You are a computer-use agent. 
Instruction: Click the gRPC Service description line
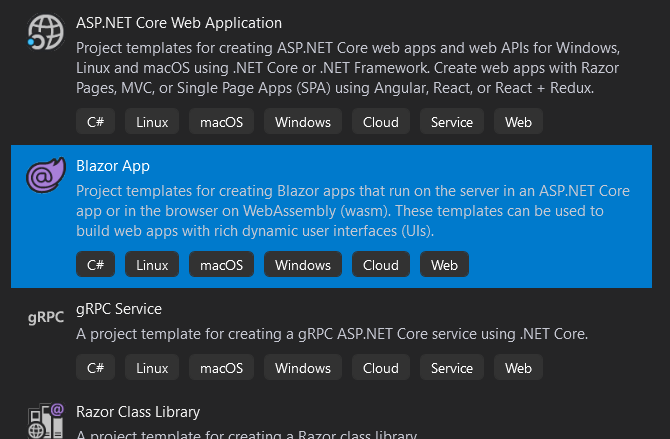[332, 334]
